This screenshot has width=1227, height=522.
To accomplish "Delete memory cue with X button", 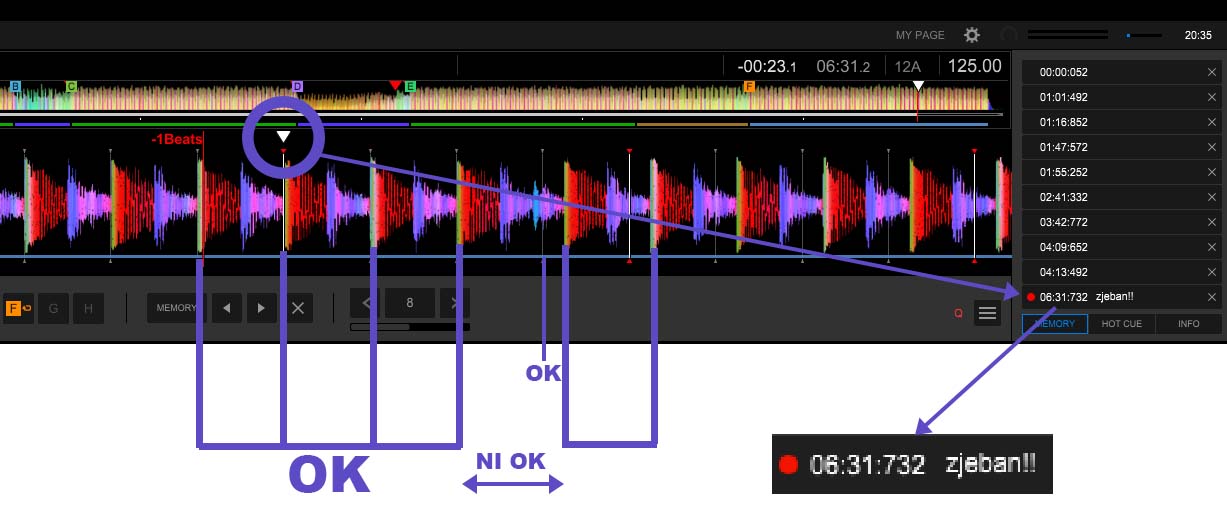I will pos(297,308).
